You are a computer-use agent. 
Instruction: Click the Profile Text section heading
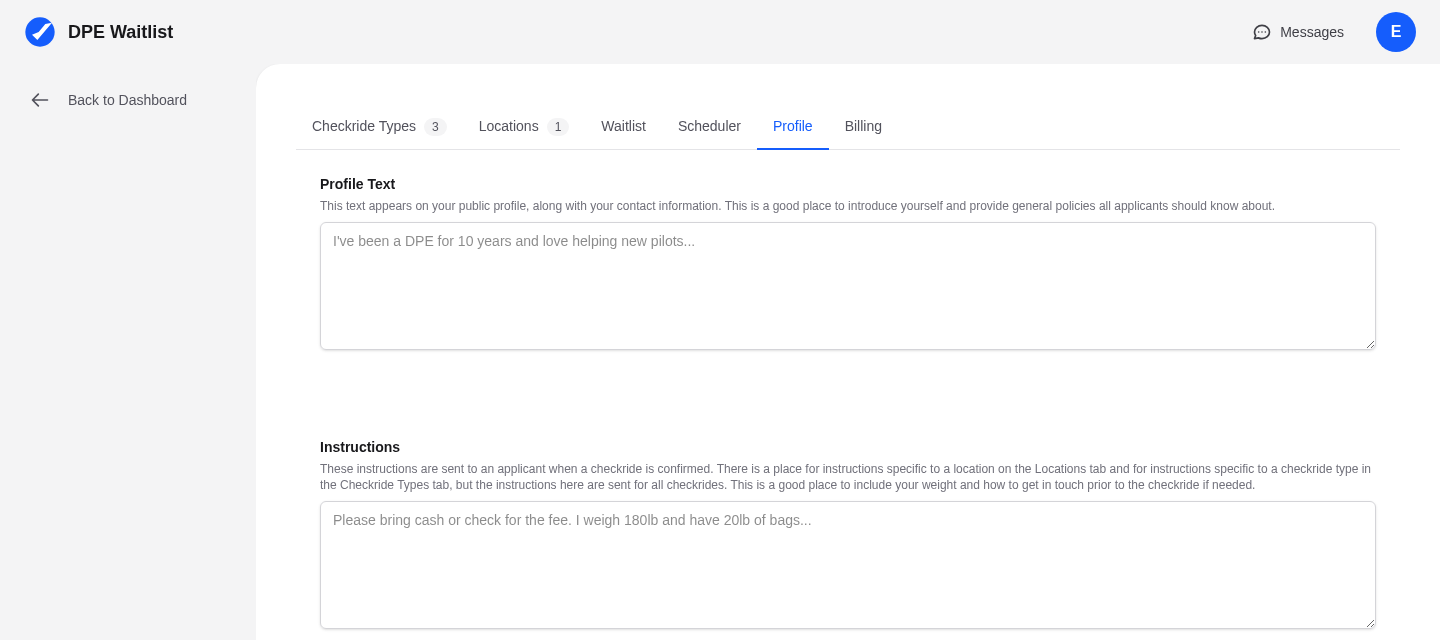pyautogui.click(x=357, y=184)
